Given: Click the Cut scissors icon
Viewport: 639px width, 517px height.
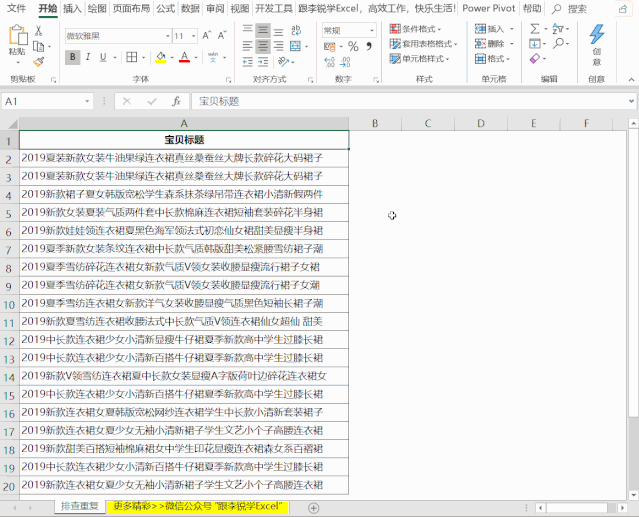Looking at the screenshot, I should [x=38, y=31].
